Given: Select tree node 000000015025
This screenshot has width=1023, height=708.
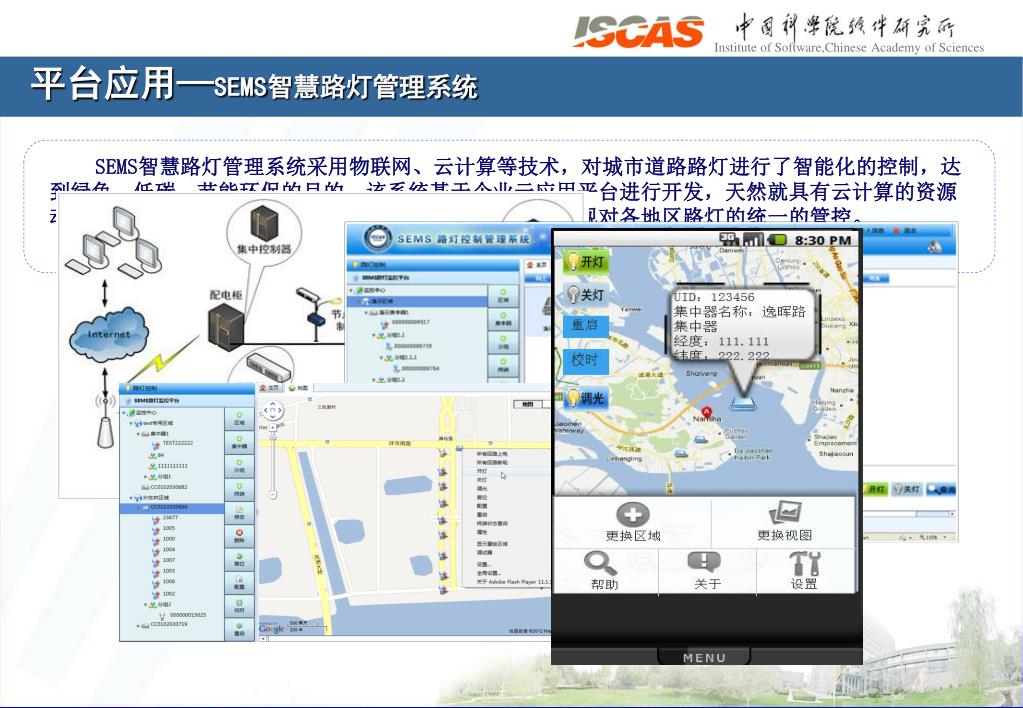Looking at the screenshot, I should click(188, 615).
